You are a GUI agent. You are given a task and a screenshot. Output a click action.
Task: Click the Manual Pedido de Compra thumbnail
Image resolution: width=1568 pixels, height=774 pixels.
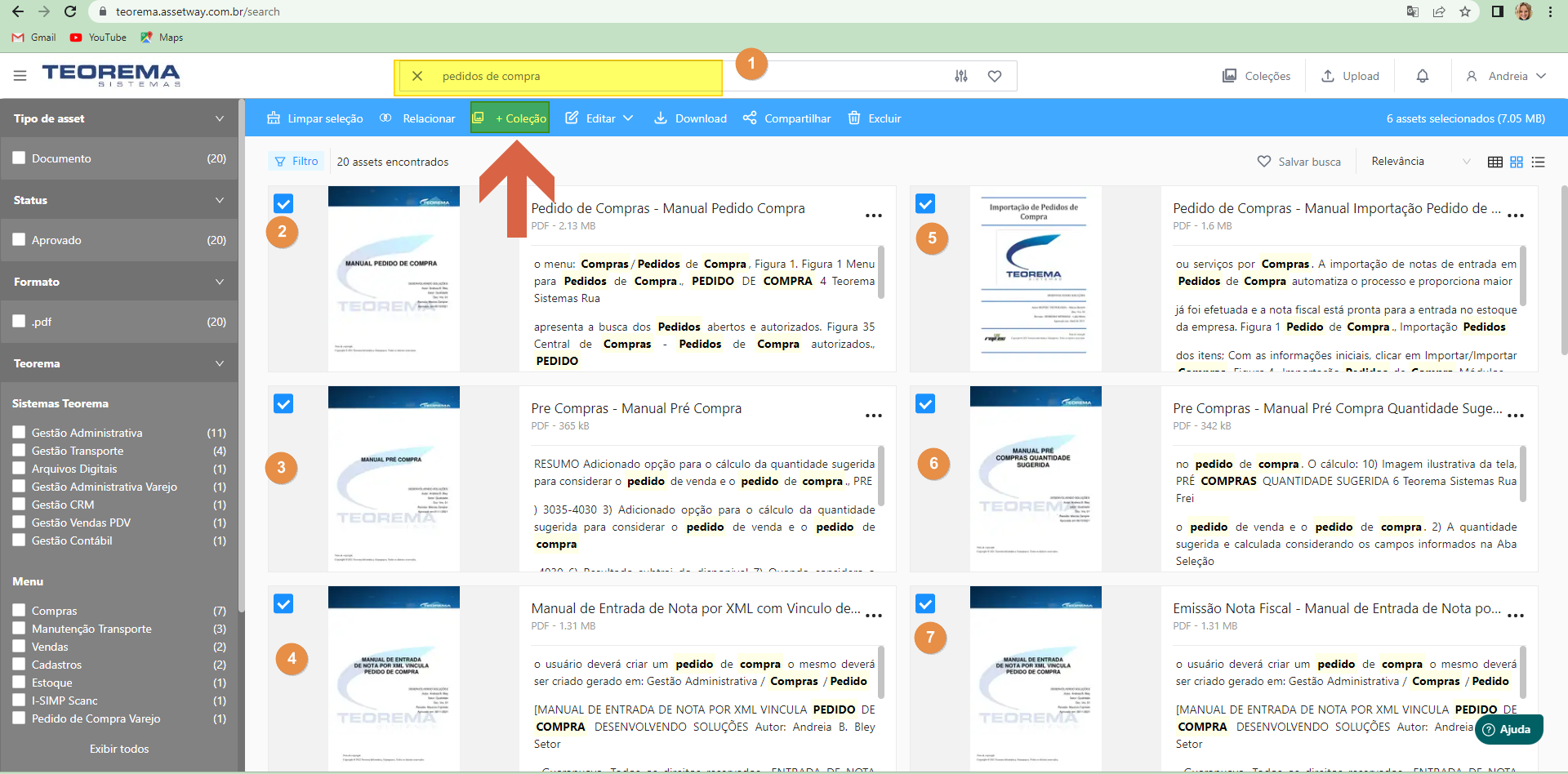(x=394, y=278)
